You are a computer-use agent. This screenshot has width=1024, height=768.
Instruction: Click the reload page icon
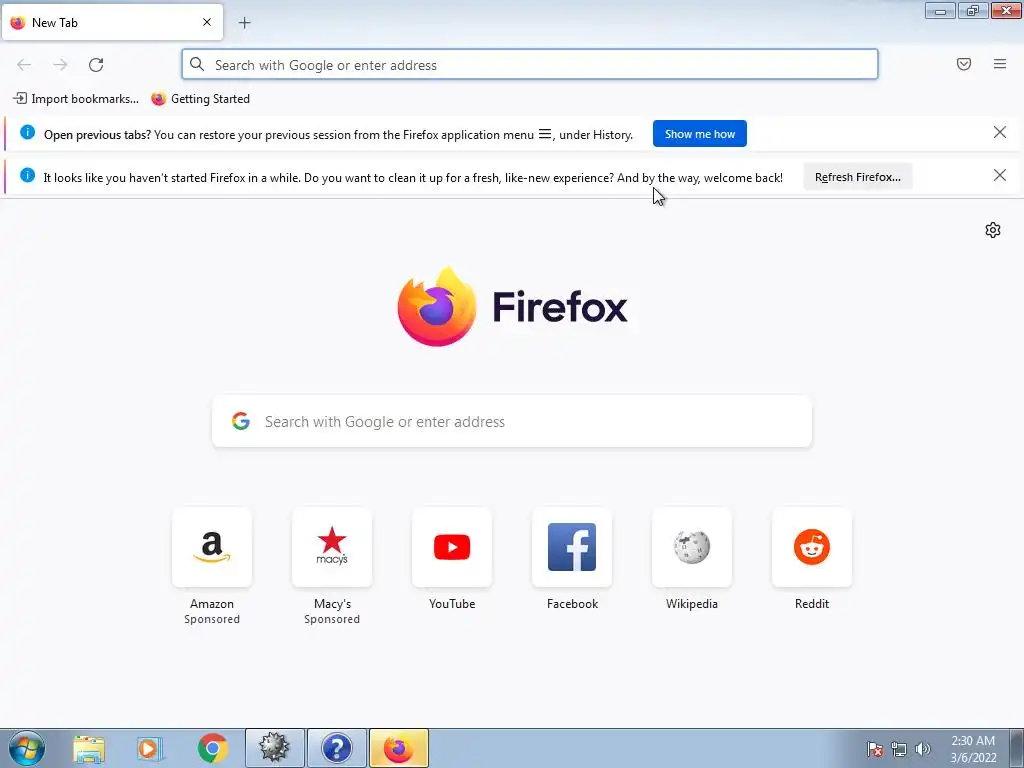96,65
